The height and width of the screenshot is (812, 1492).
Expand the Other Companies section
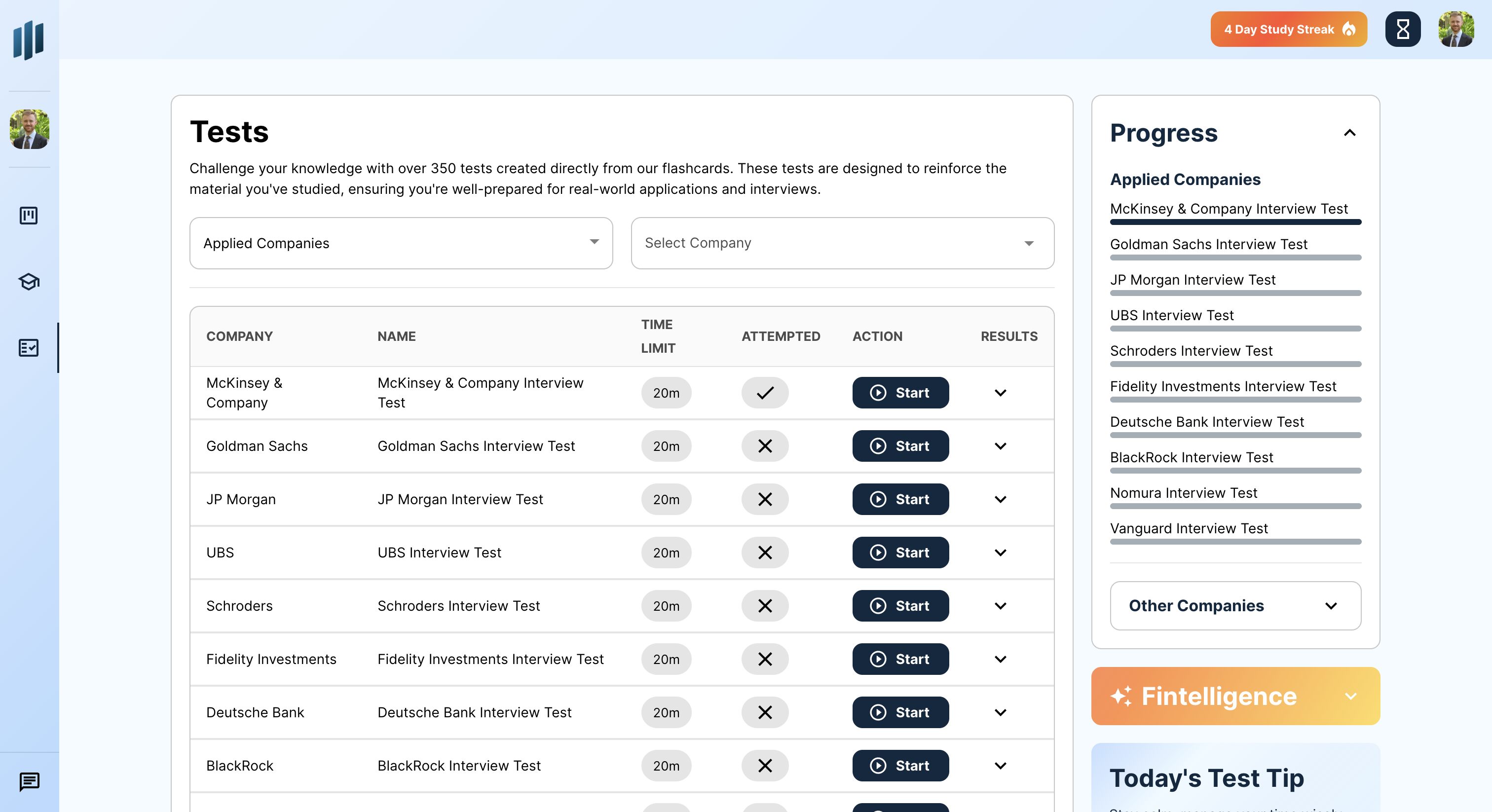tap(1235, 606)
